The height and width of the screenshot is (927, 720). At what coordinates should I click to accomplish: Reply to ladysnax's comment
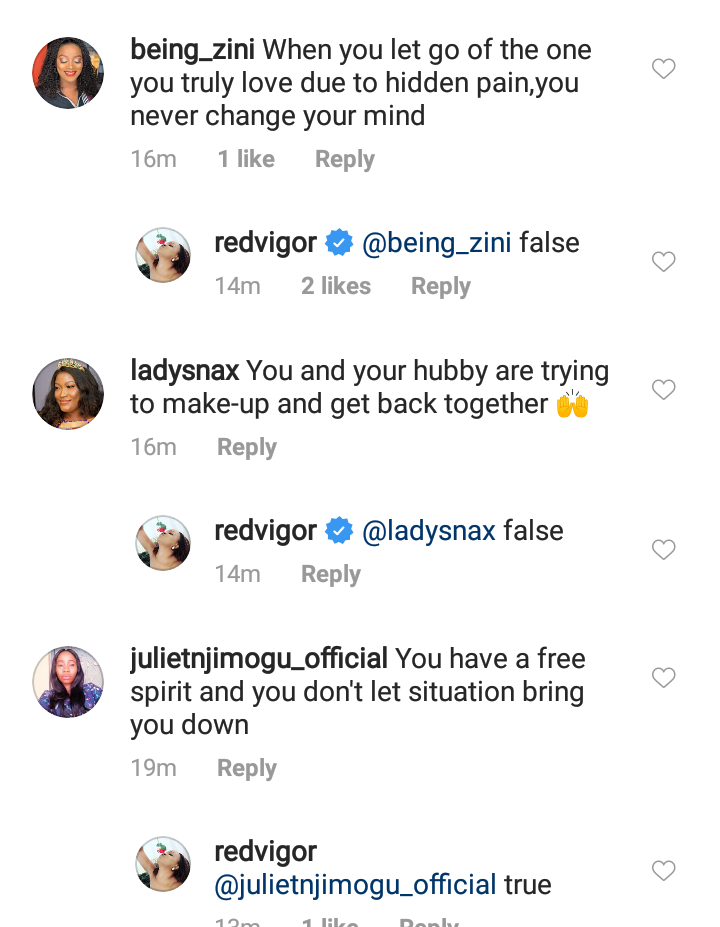pos(246,447)
